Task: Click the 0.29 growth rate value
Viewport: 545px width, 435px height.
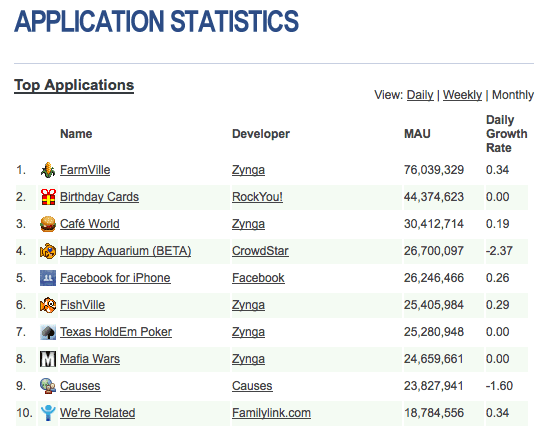Action: click(x=497, y=305)
